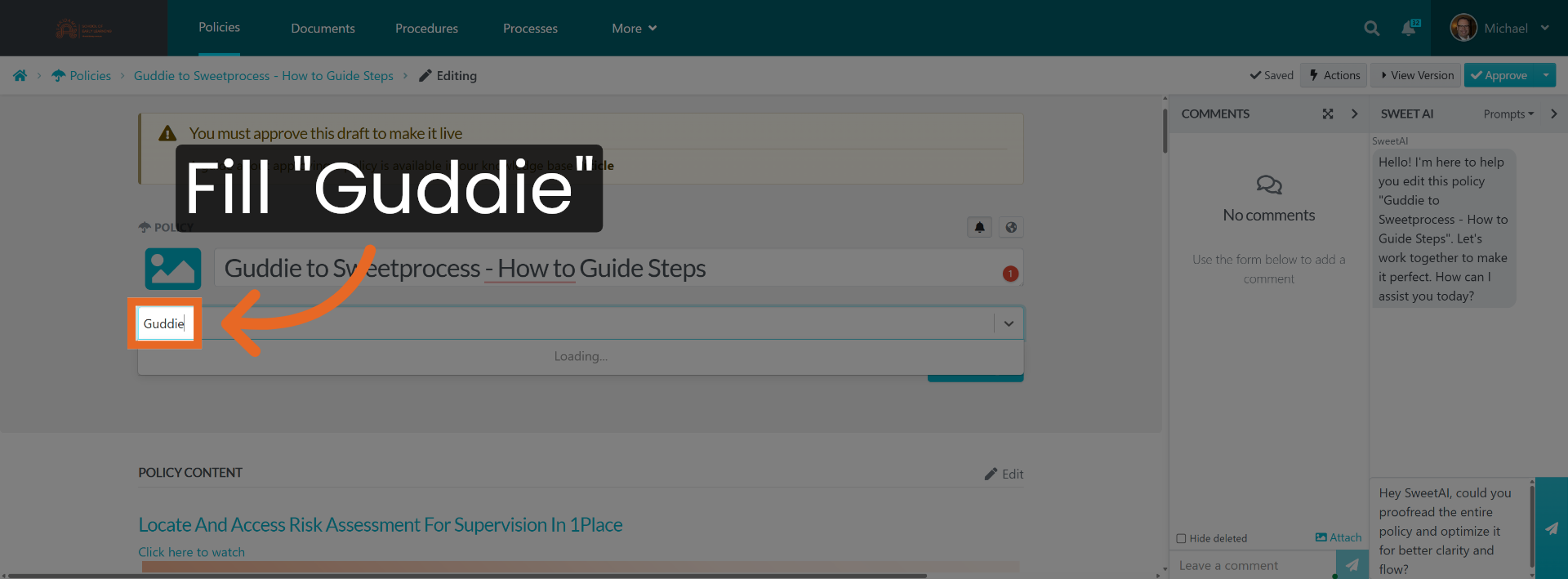This screenshot has width=1568, height=579.
Task: Collapse the Sweet AI panel arrow
Action: tap(1554, 114)
